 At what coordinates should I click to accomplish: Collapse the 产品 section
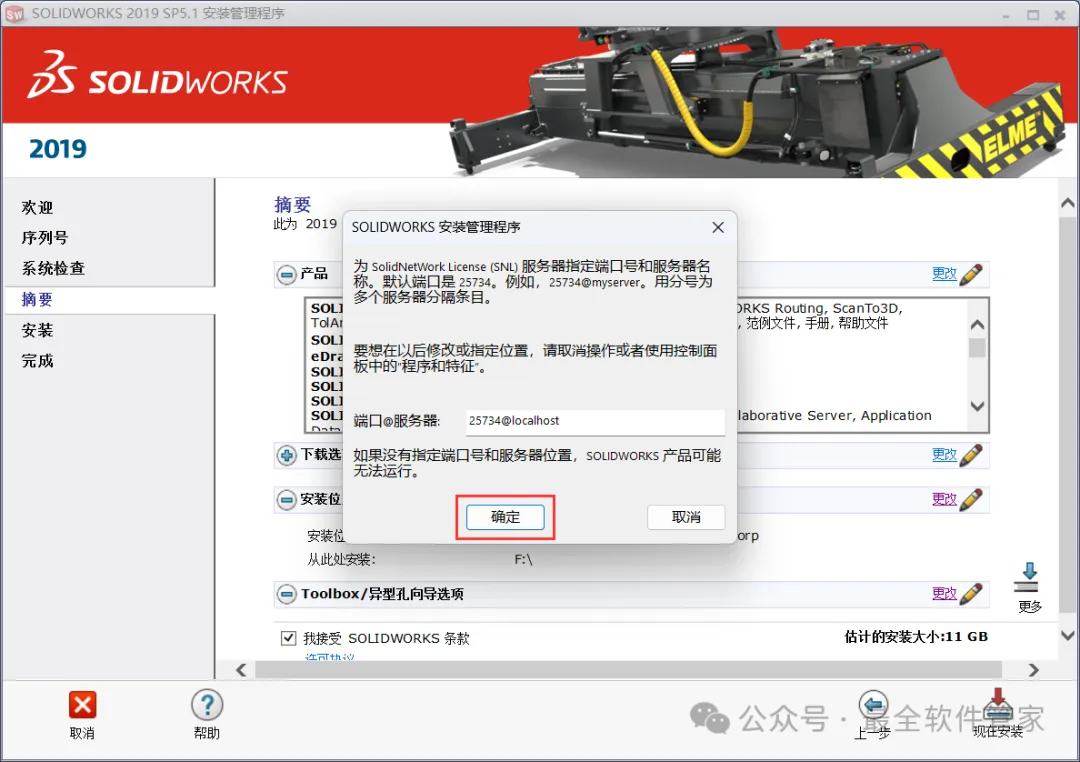287,274
